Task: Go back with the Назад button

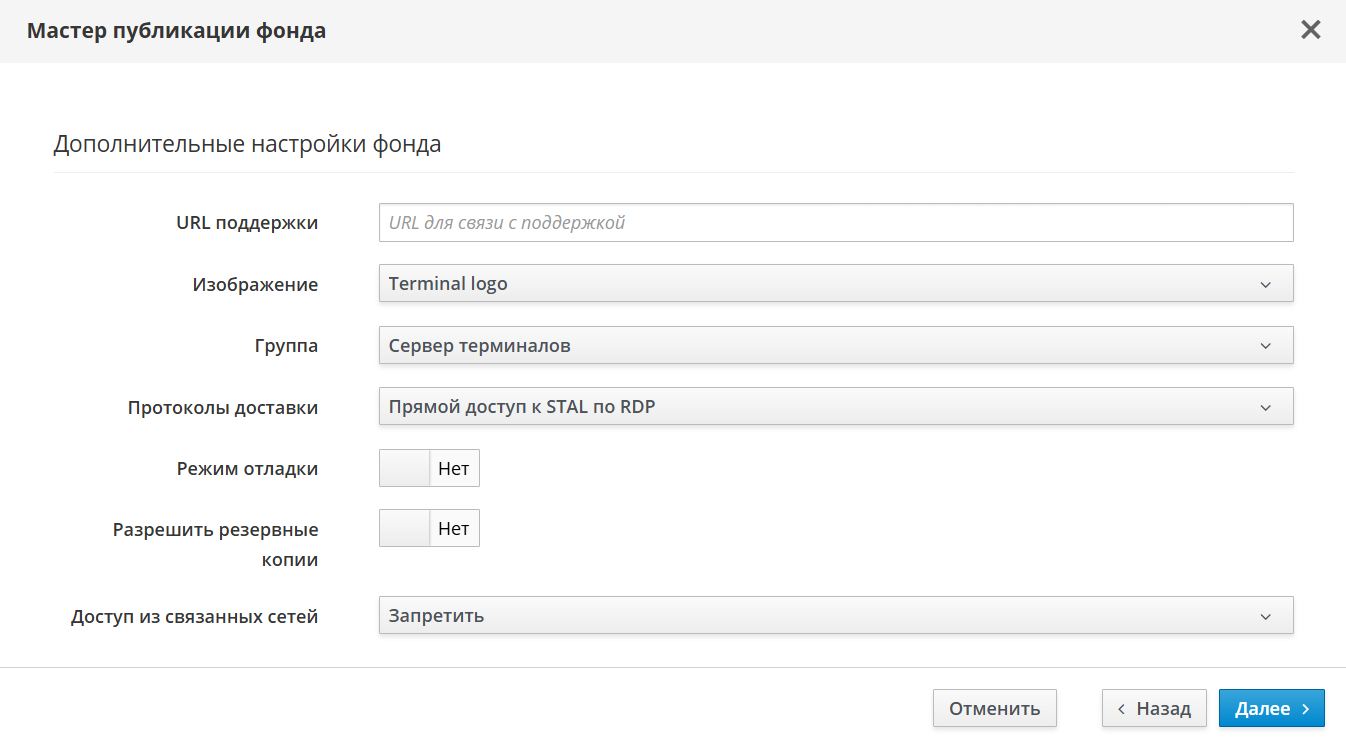Action: pos(1154,709)
